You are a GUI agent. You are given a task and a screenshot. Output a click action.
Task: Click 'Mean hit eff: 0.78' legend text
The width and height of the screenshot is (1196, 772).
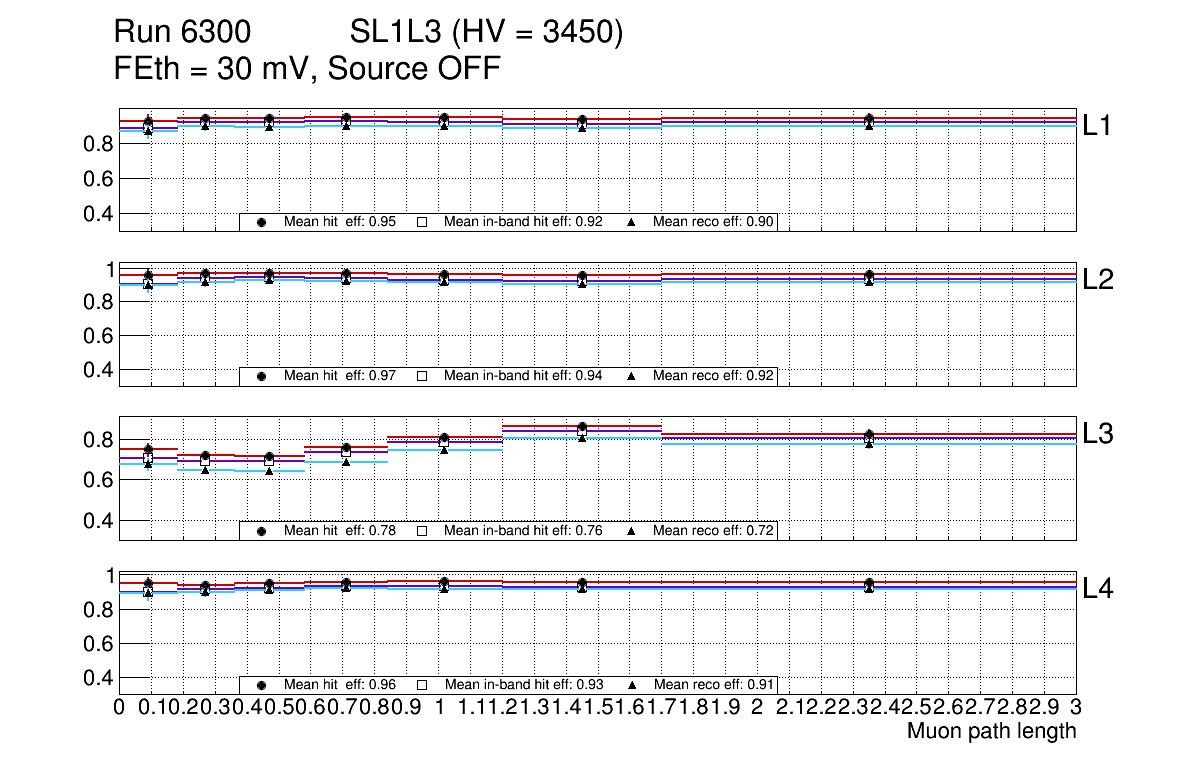tap(340, 531)
